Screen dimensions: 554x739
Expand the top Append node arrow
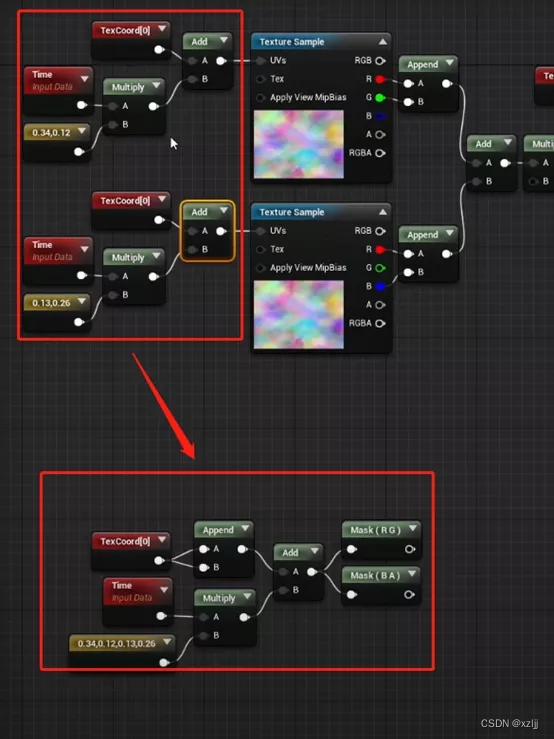450,63
